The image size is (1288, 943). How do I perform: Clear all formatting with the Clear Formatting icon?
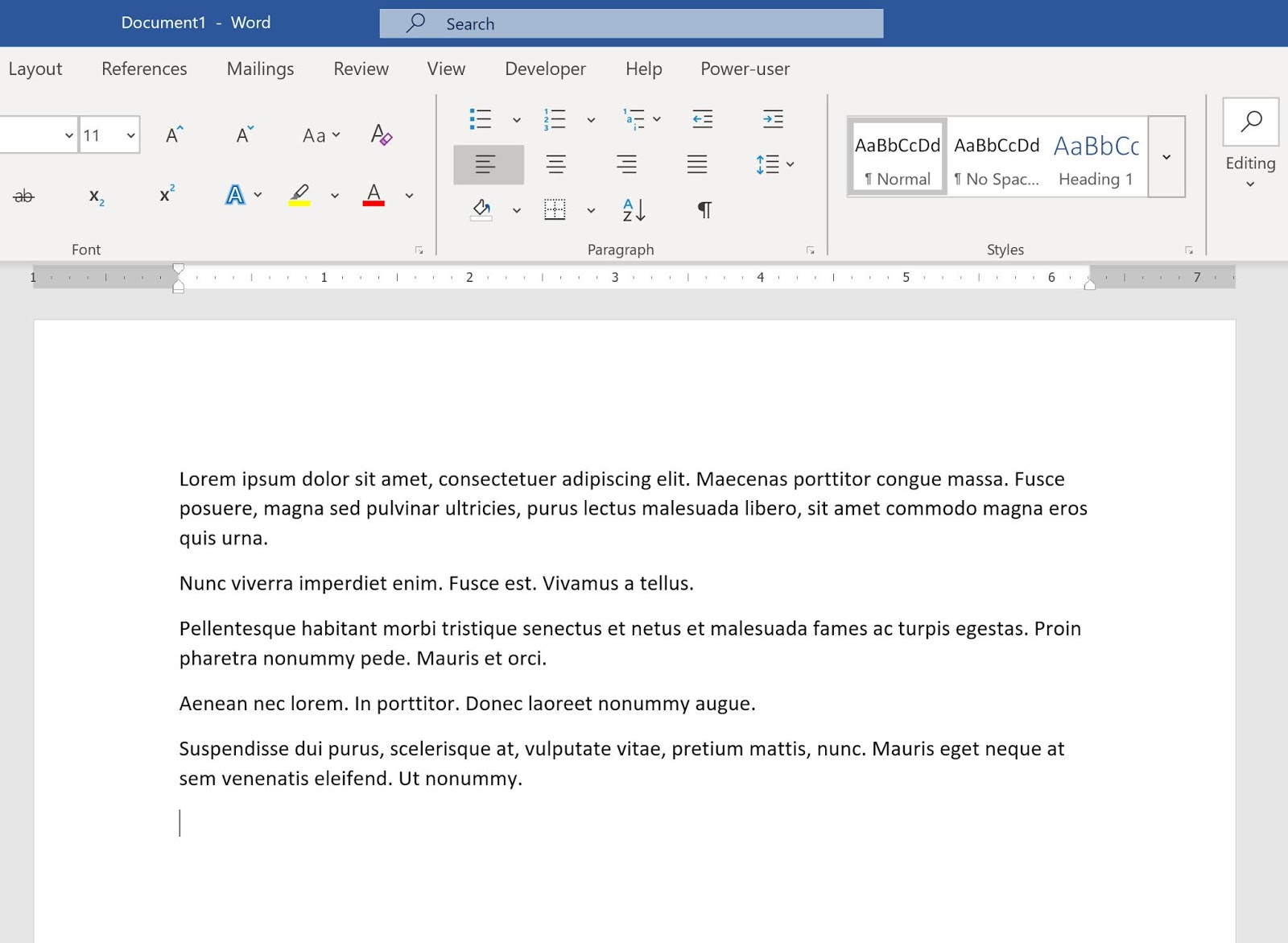(x=382, y=135)
